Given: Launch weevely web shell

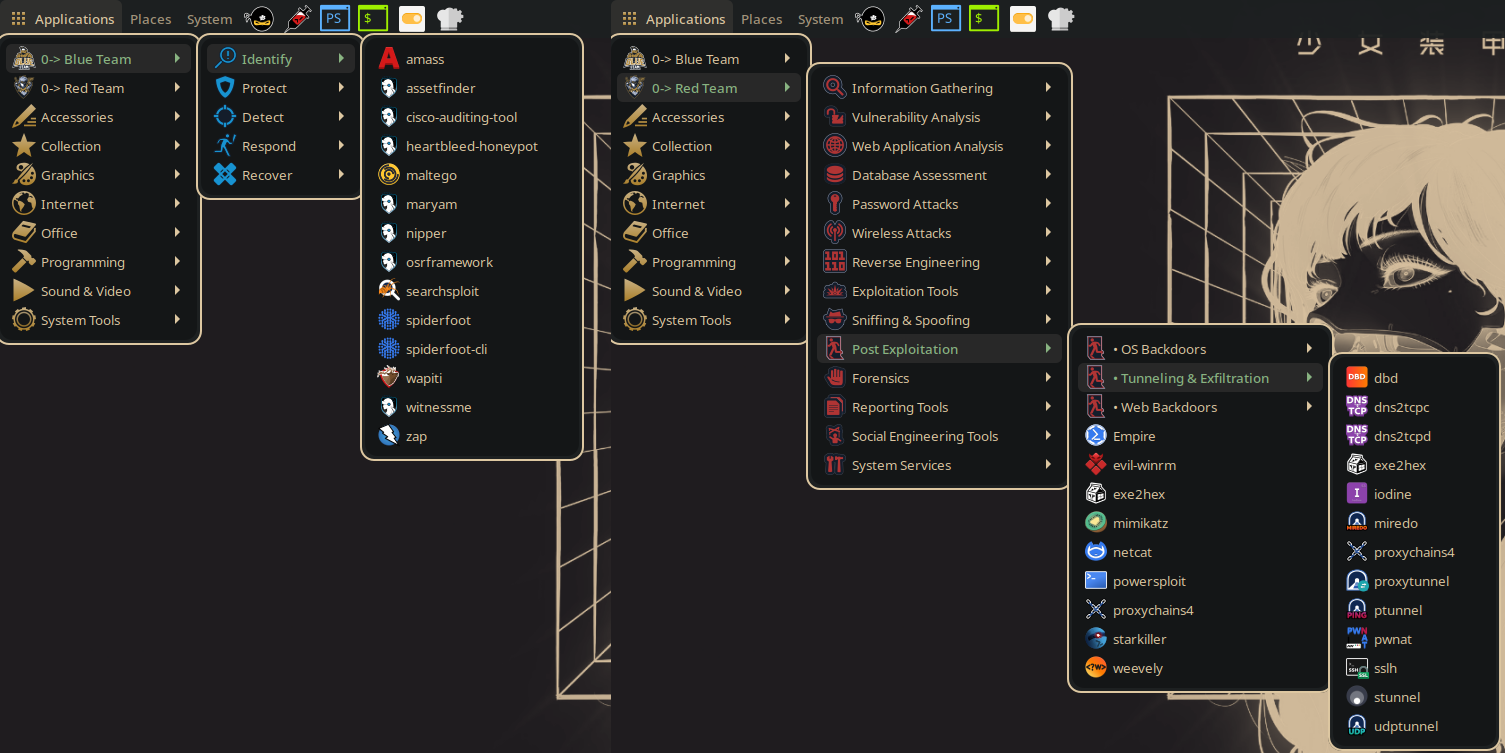Looking at the screenshot, I should (1137, 667).
